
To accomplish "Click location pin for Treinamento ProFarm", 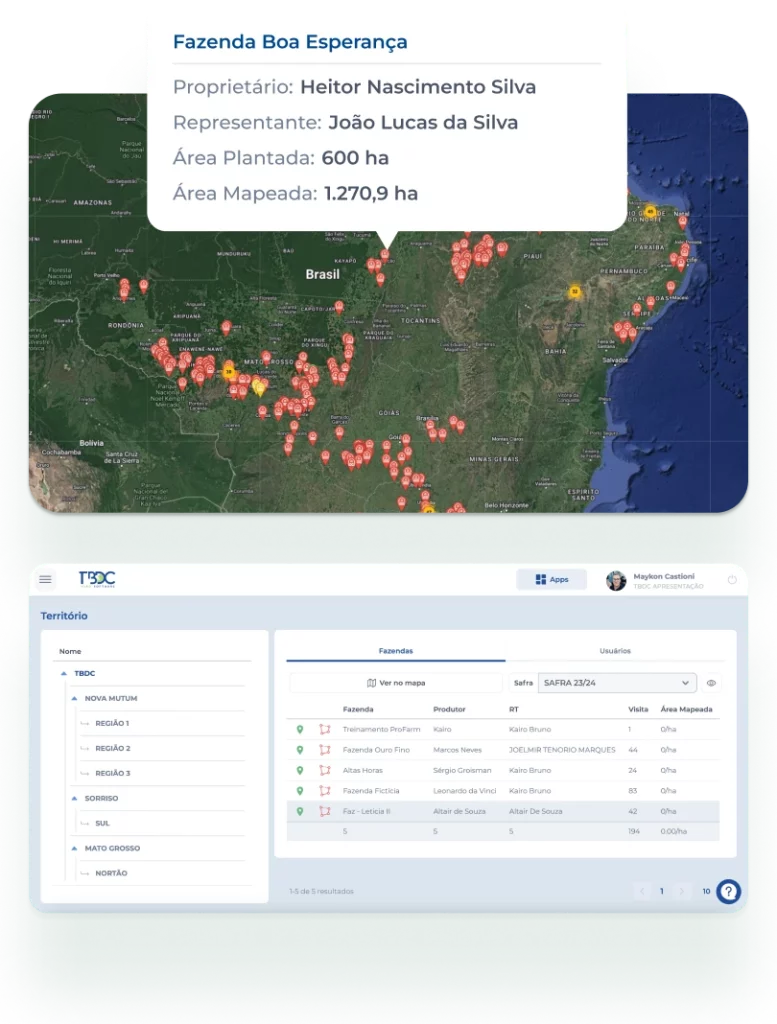I will (x=299, y=729).
